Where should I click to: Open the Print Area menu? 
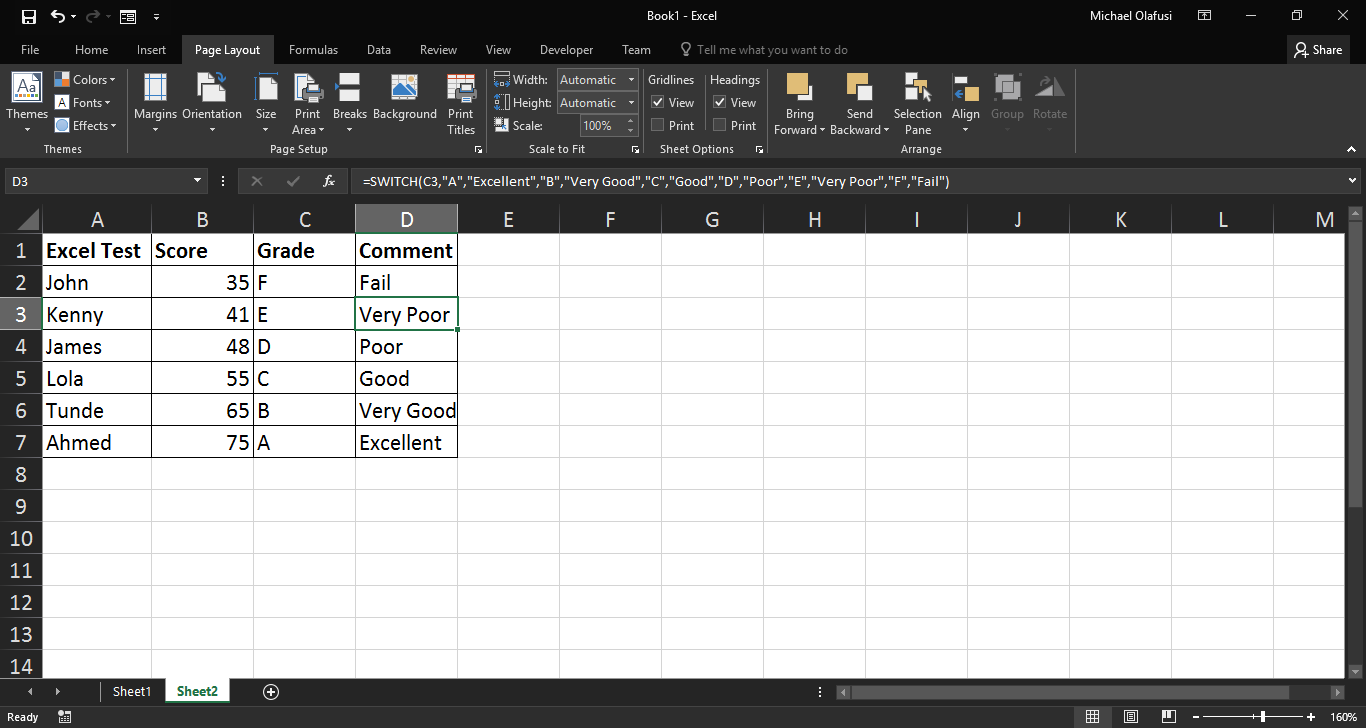[x=307, y=103]
